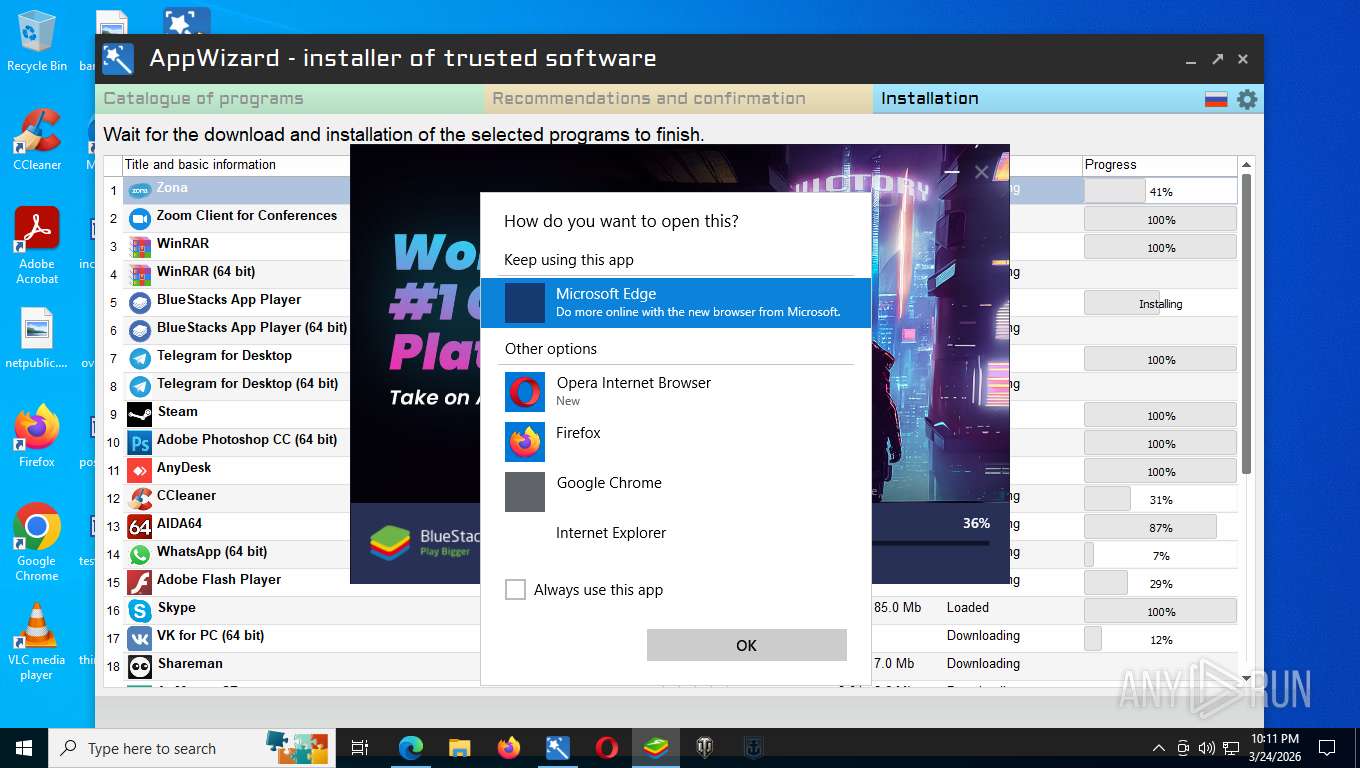This screenshot has height=768, width=1360.
Task: Open Microsoft Edge from the taskbar
Action: [x=410, y=747]
